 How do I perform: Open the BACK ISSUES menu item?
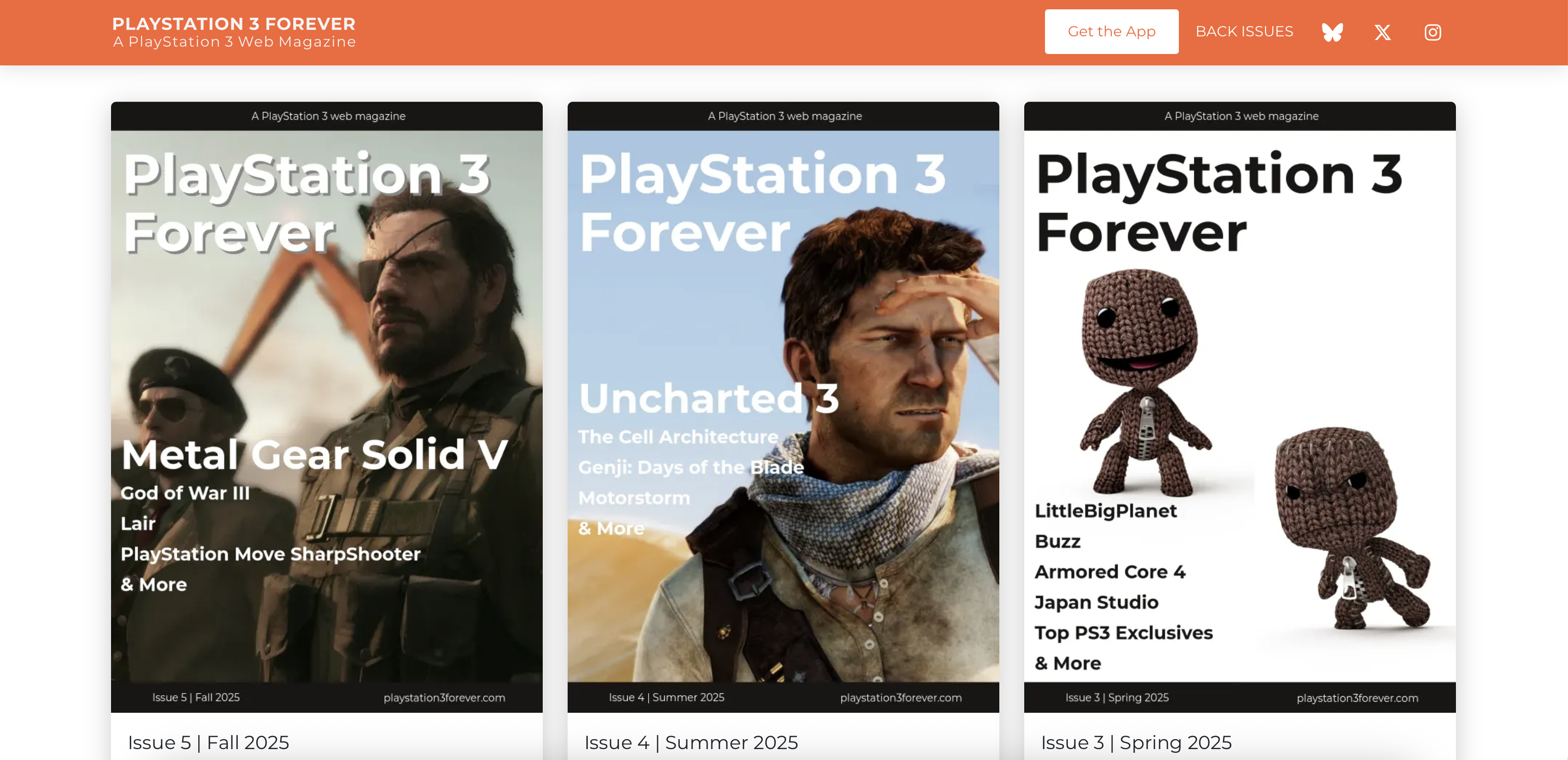pyautogui.click(x=1244, y=31)
